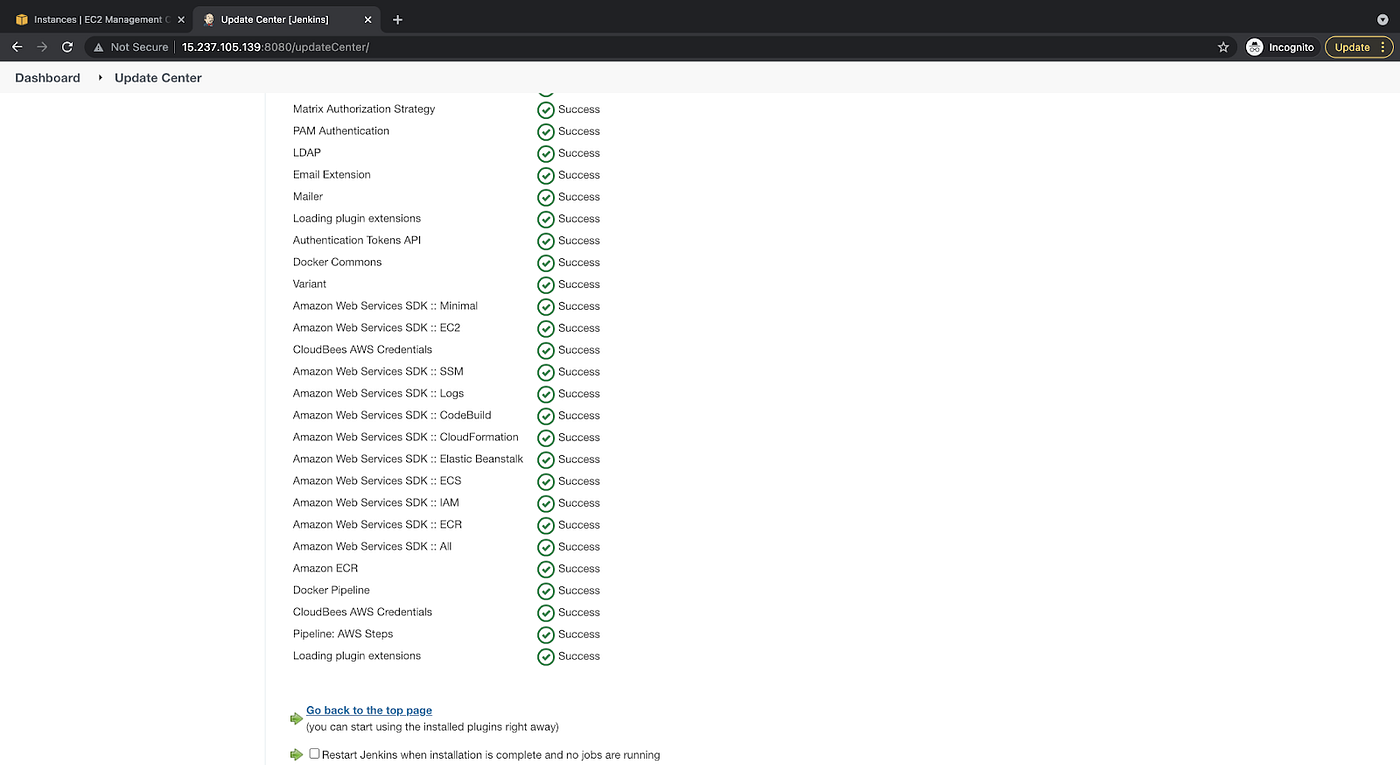Close the Update Center [Jenkins] tab

pos(368,19)
